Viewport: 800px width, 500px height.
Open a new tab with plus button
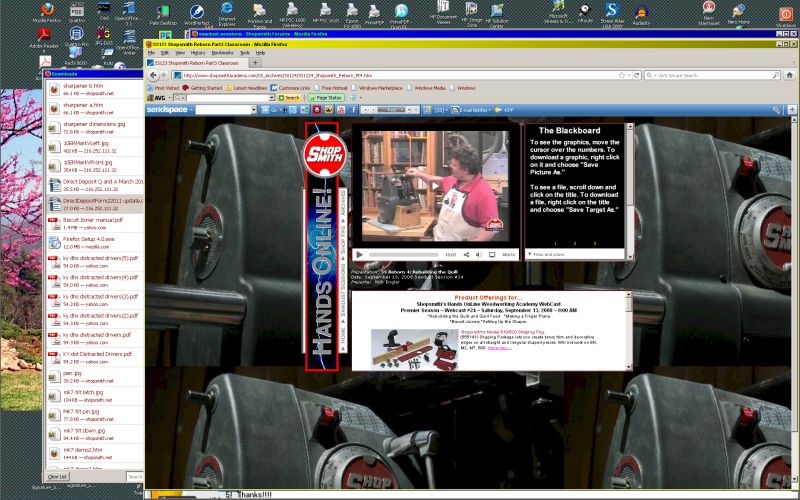[255, 63]
